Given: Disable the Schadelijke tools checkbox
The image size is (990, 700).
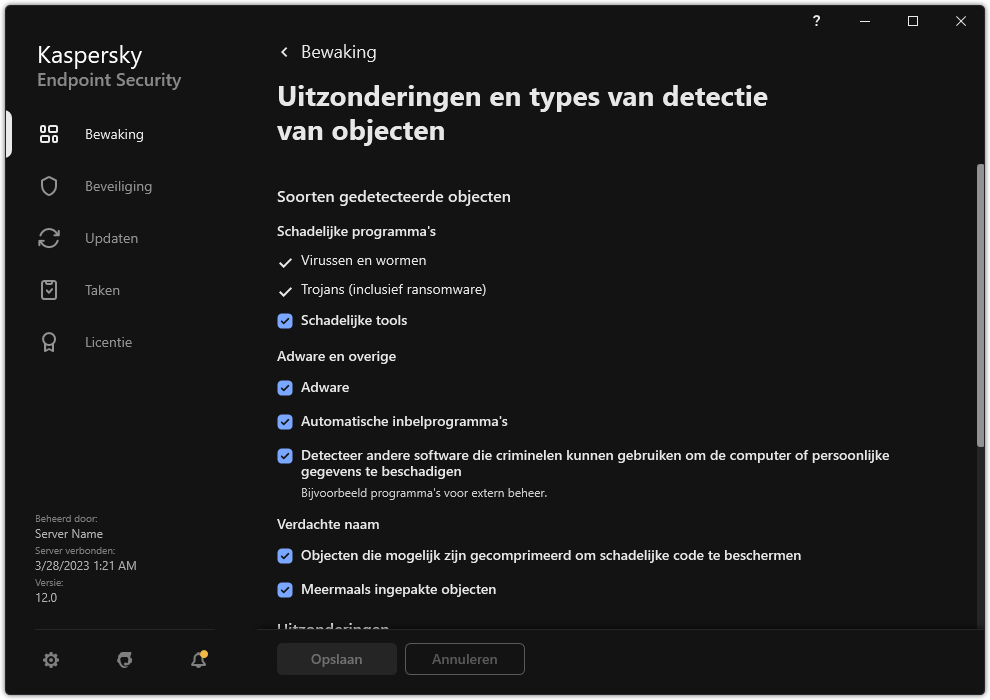Looking at the screenshot, I should click(x=285, y=320).
